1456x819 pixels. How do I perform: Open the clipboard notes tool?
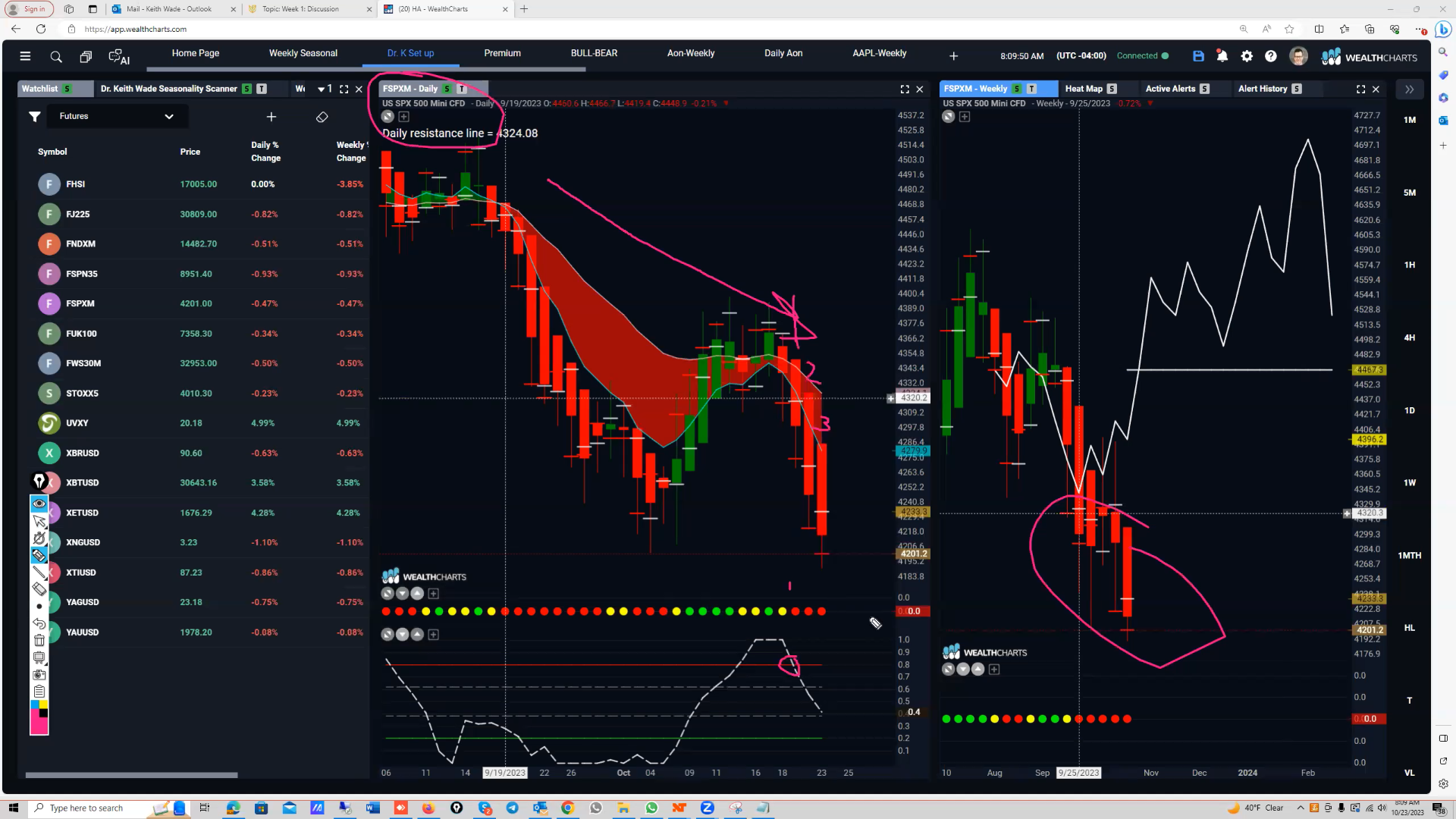(x=39, y=692)
